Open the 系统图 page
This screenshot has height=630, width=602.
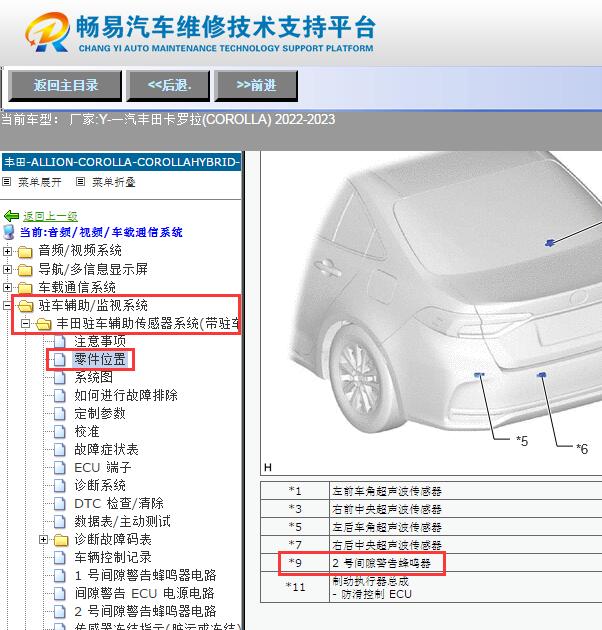click(x=94, y=377)
